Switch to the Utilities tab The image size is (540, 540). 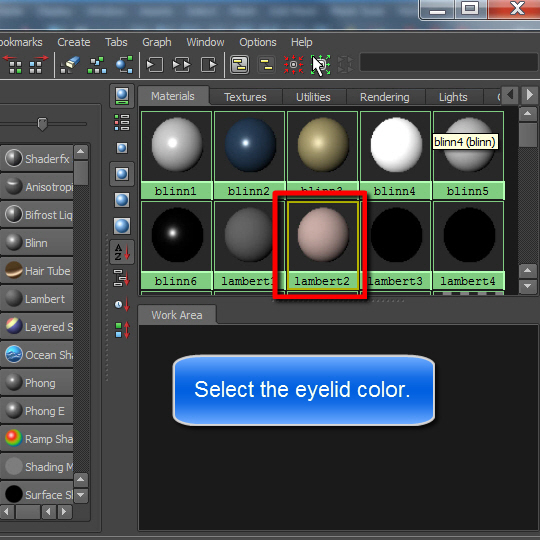click(313, 97)
